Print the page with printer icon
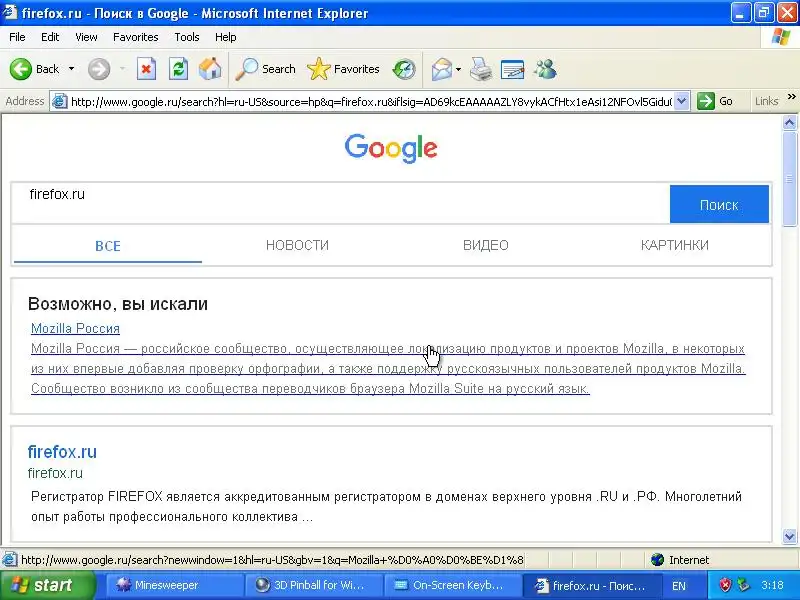This screenshot has height=600, width=800. point(481,69)
